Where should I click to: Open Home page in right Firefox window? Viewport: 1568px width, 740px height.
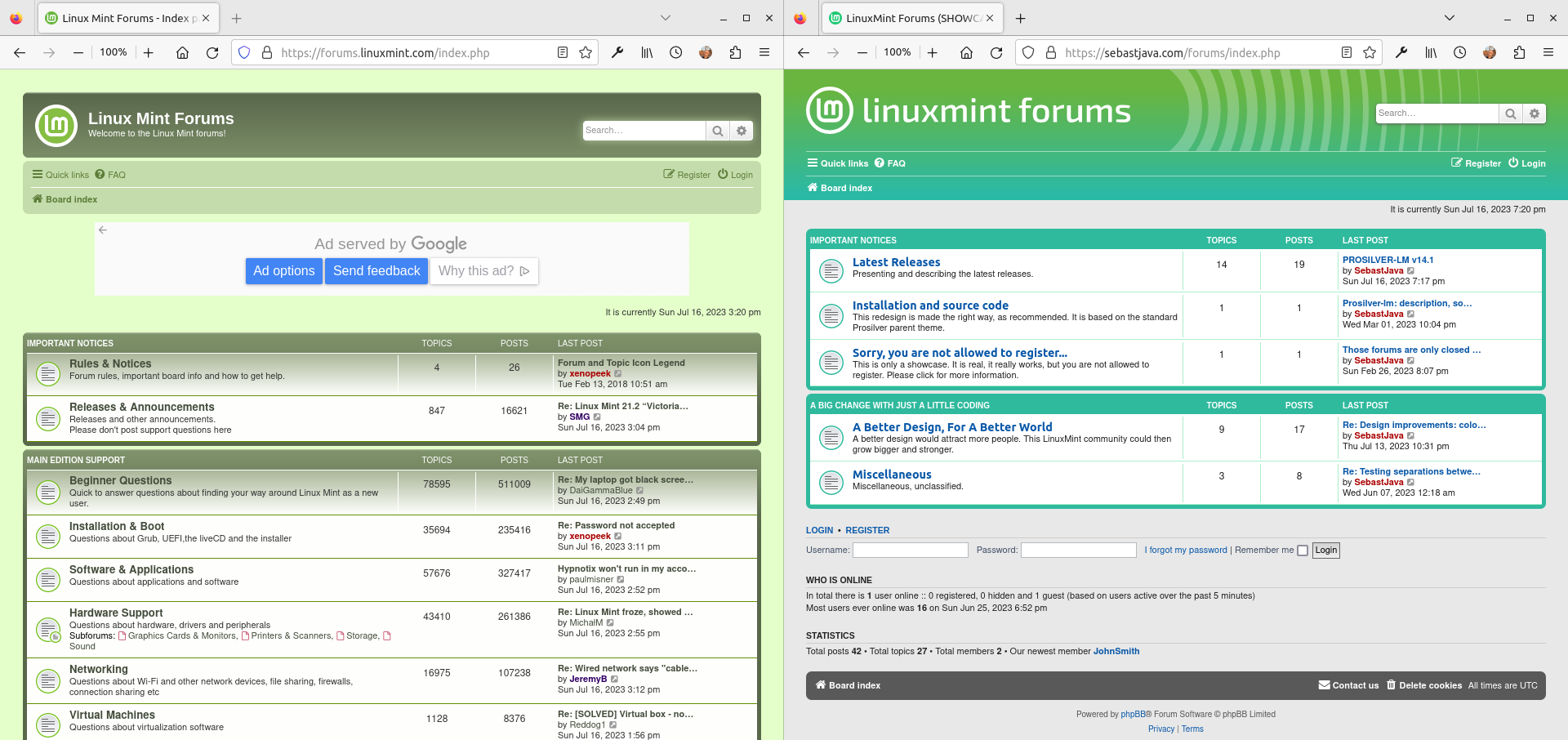[x=966, y=52]
